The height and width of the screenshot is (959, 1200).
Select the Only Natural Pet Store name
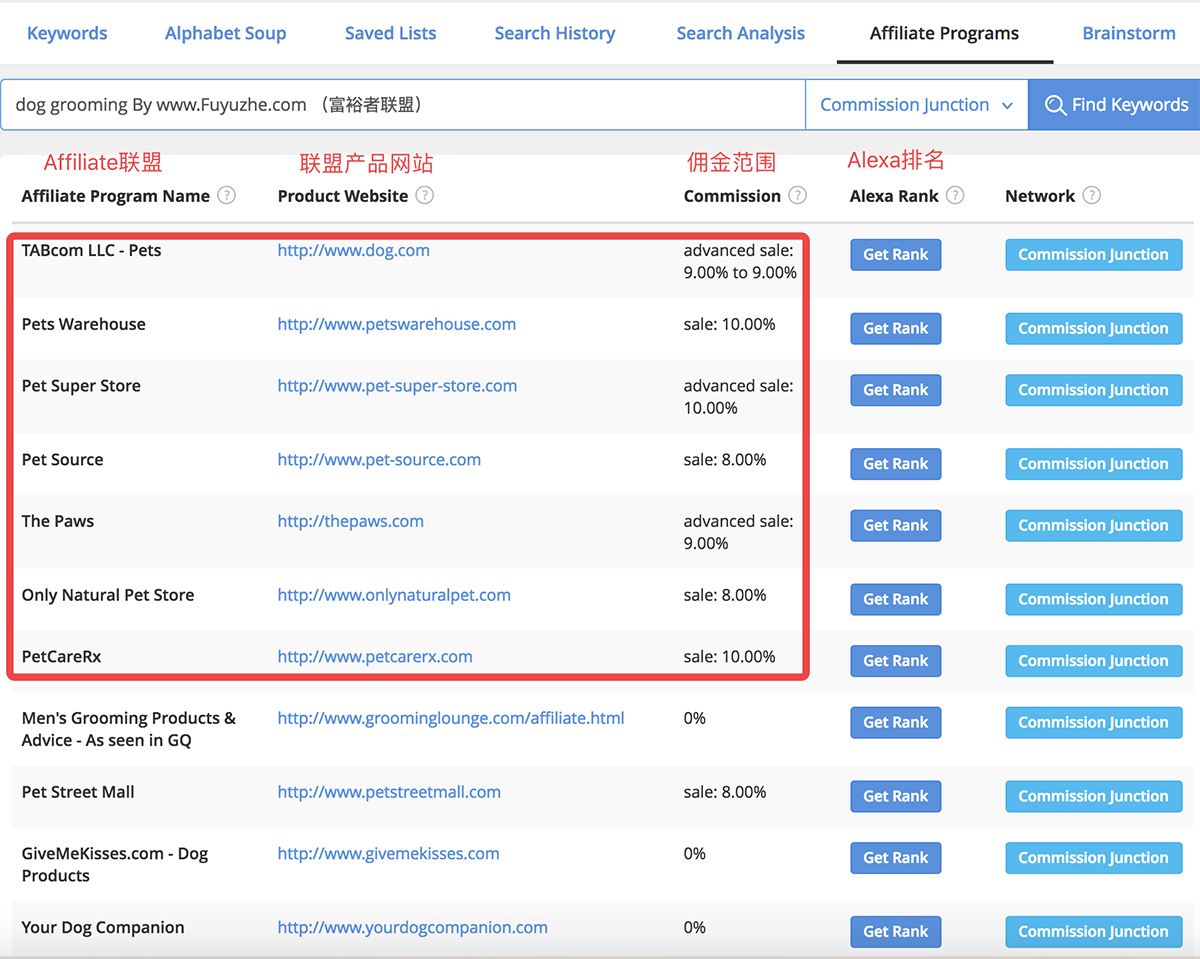pyautogui.click(x=108, y=595)
